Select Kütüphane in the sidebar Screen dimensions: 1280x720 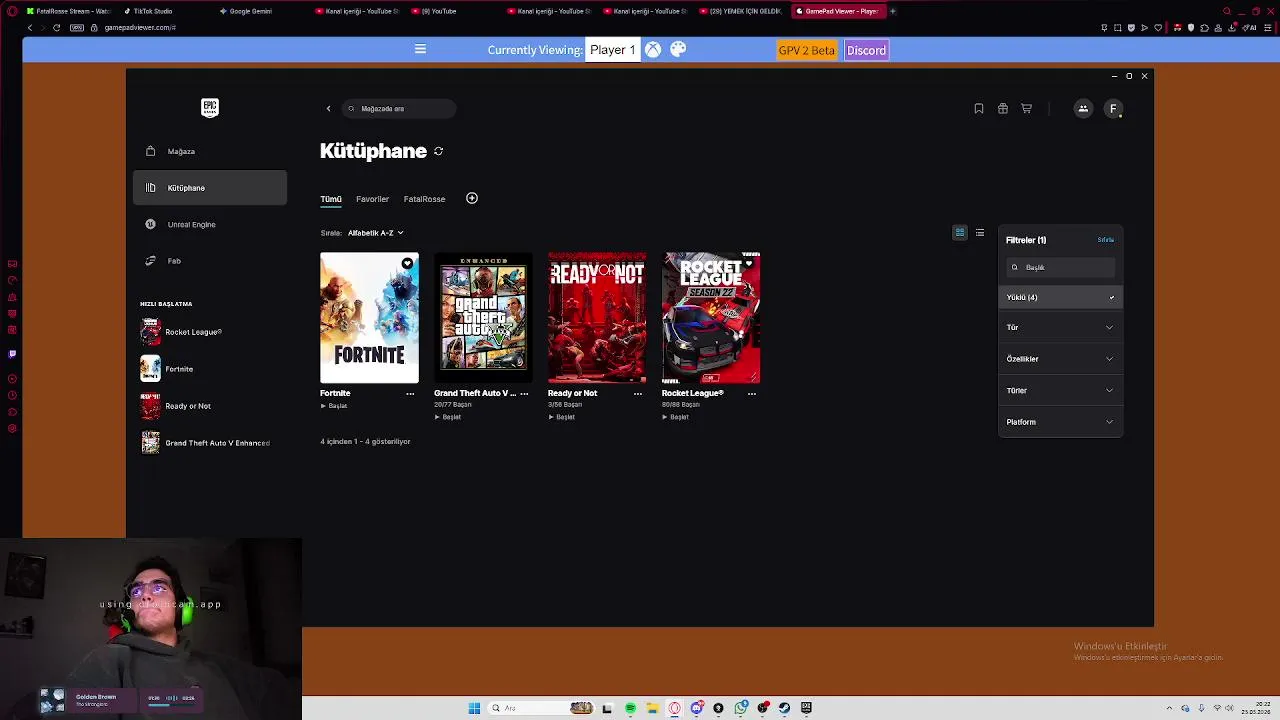[x=210, y=188]
